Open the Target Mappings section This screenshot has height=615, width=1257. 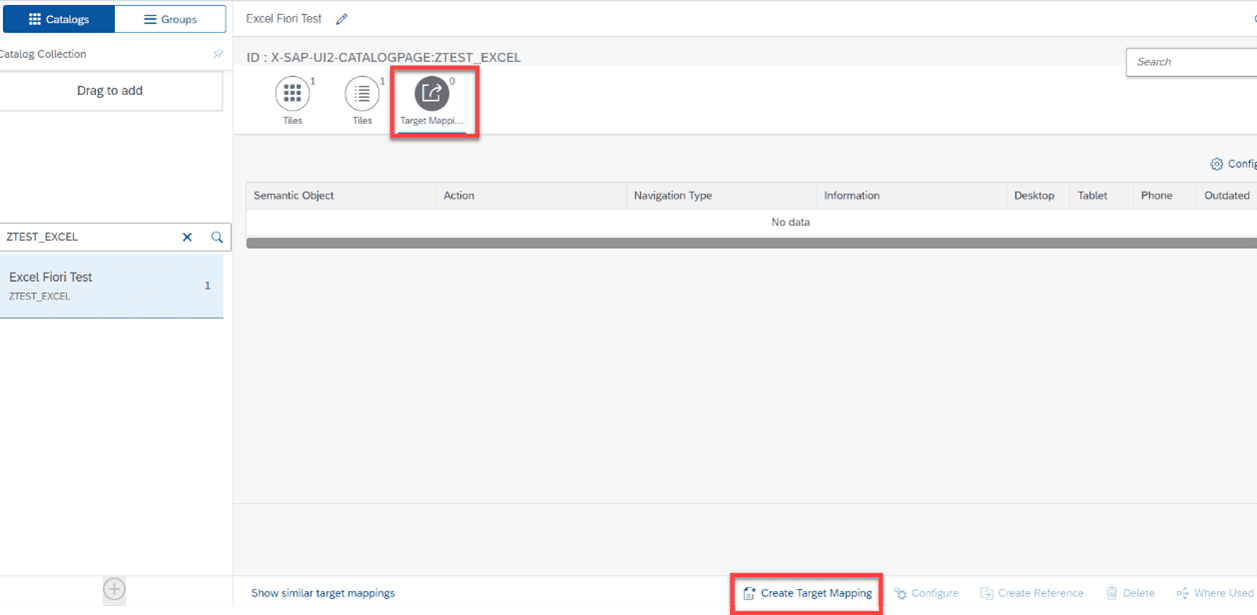[x=433, y=95]
